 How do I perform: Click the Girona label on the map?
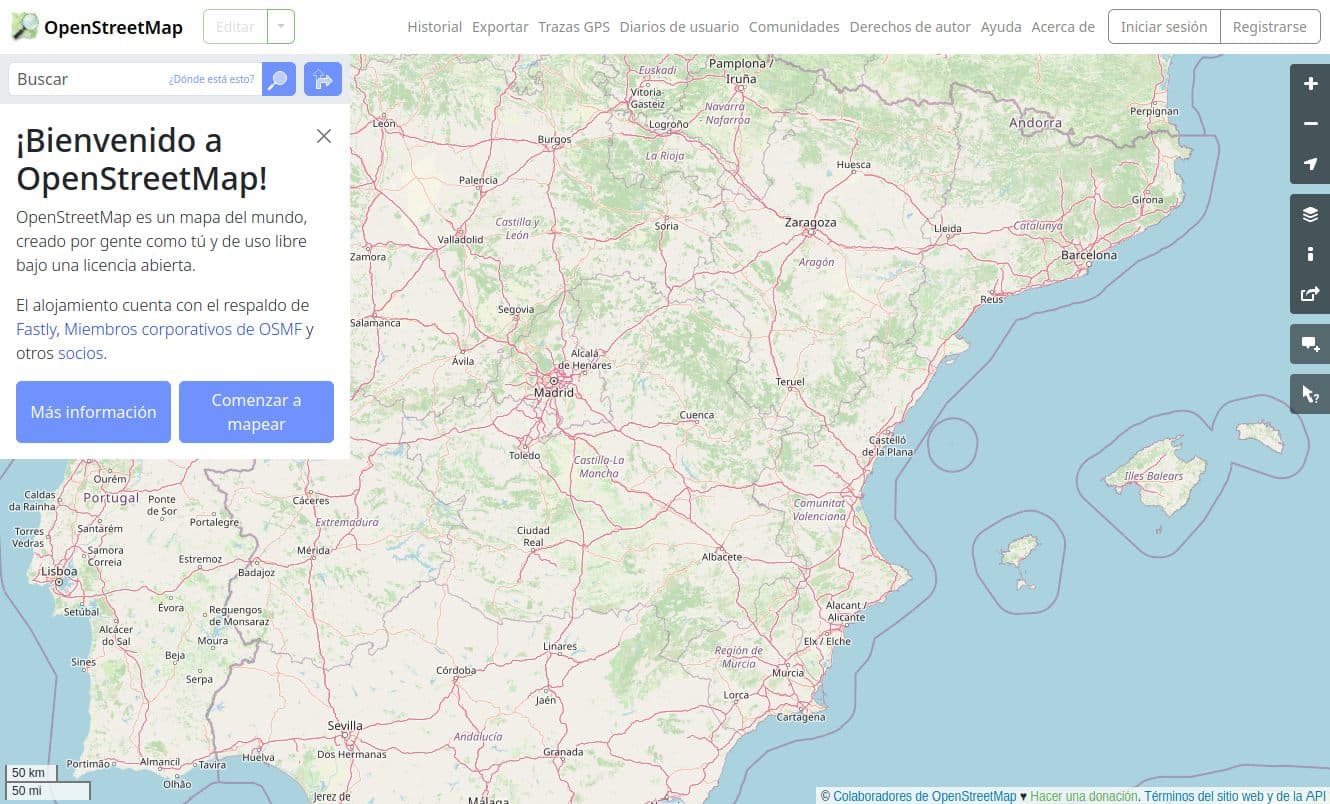tap(1148, 200)
